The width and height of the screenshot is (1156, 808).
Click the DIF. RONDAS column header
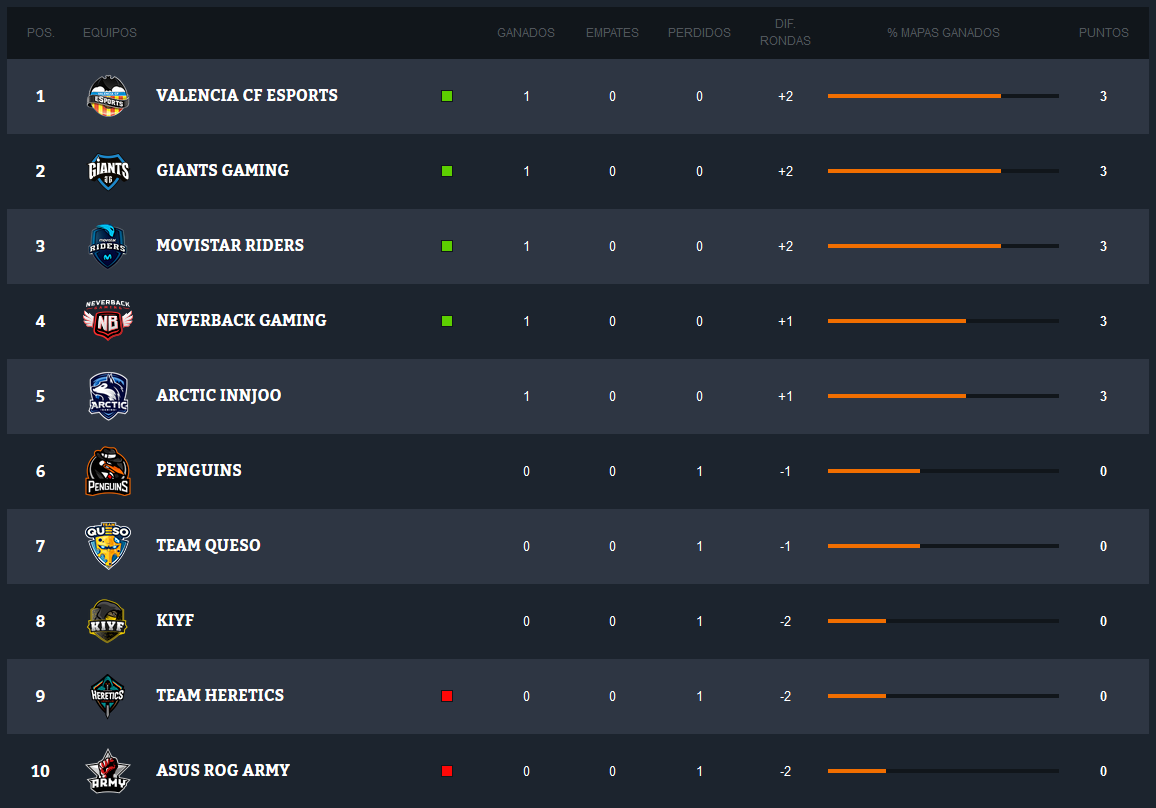(x=785, y=32)
